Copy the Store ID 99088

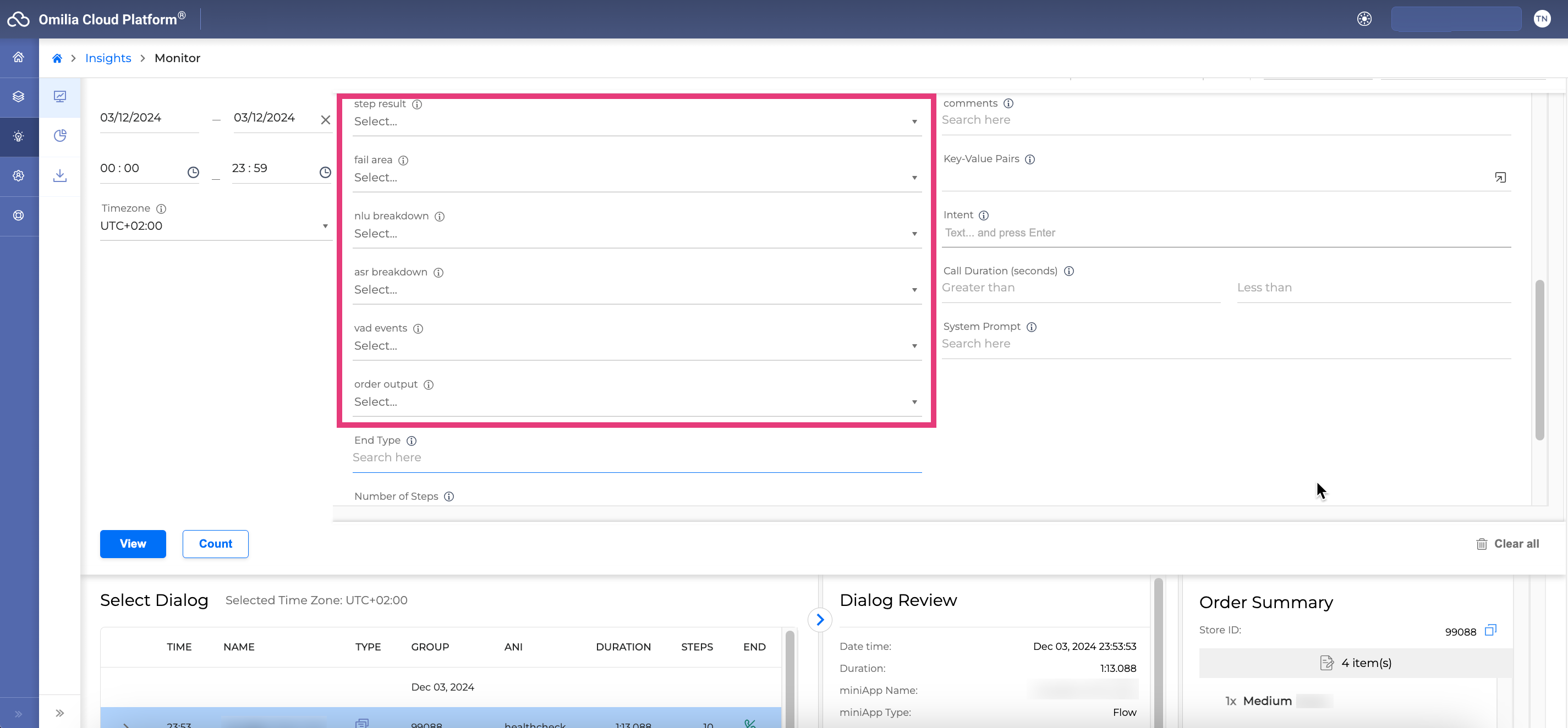click(x=1490, y=630)
